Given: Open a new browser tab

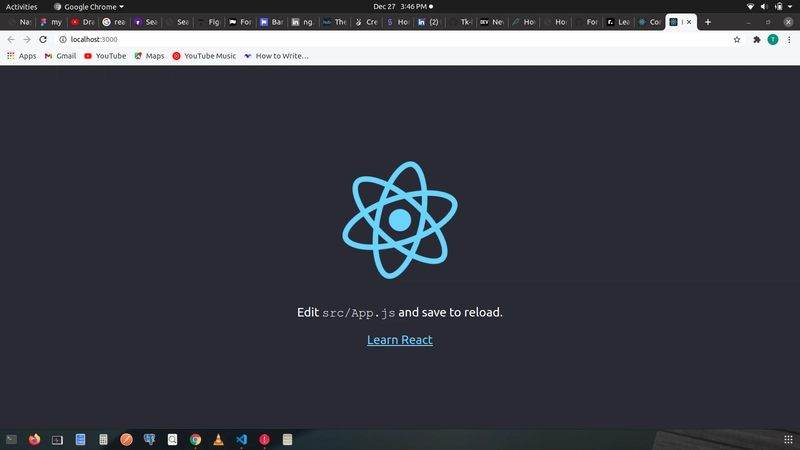Looking at the screenshot, I should click(x=708, y=22).
